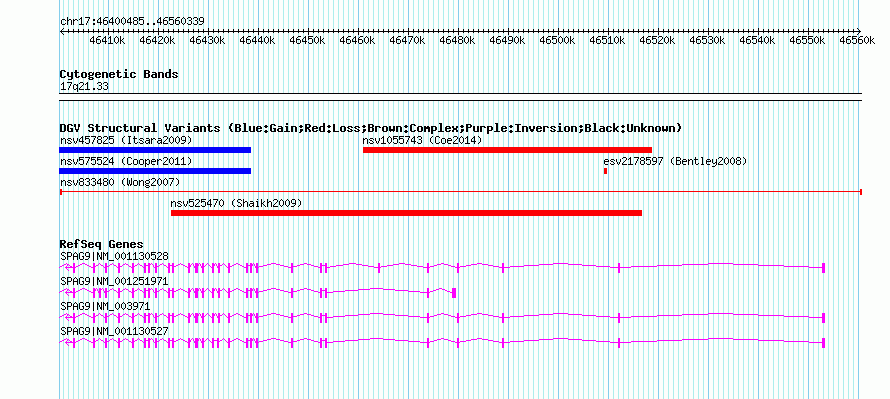Screen dimensions: 890x399
Task: Open the nsv575524 (Cooper2011) label
Action: tap(126, 161)
